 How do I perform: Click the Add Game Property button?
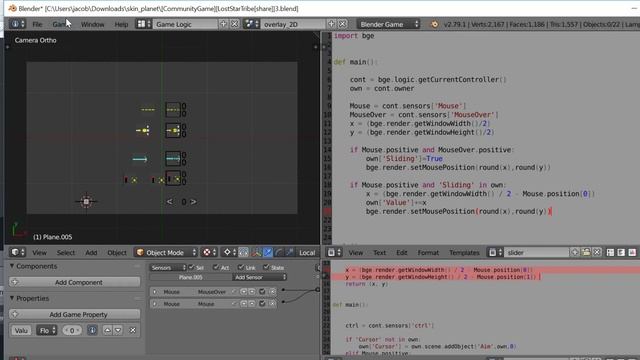pyautogui.click(x=75, y=314)
